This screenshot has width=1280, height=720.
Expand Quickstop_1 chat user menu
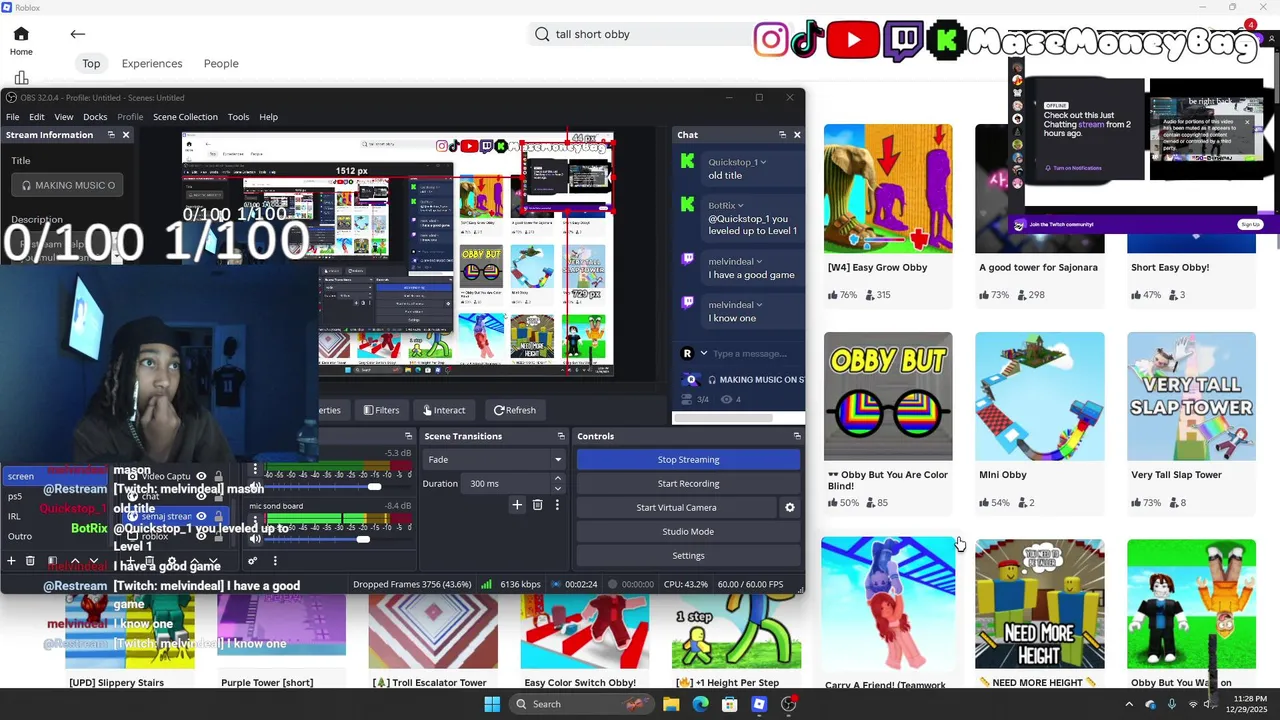pyautogui.click(x=763, y=162)
